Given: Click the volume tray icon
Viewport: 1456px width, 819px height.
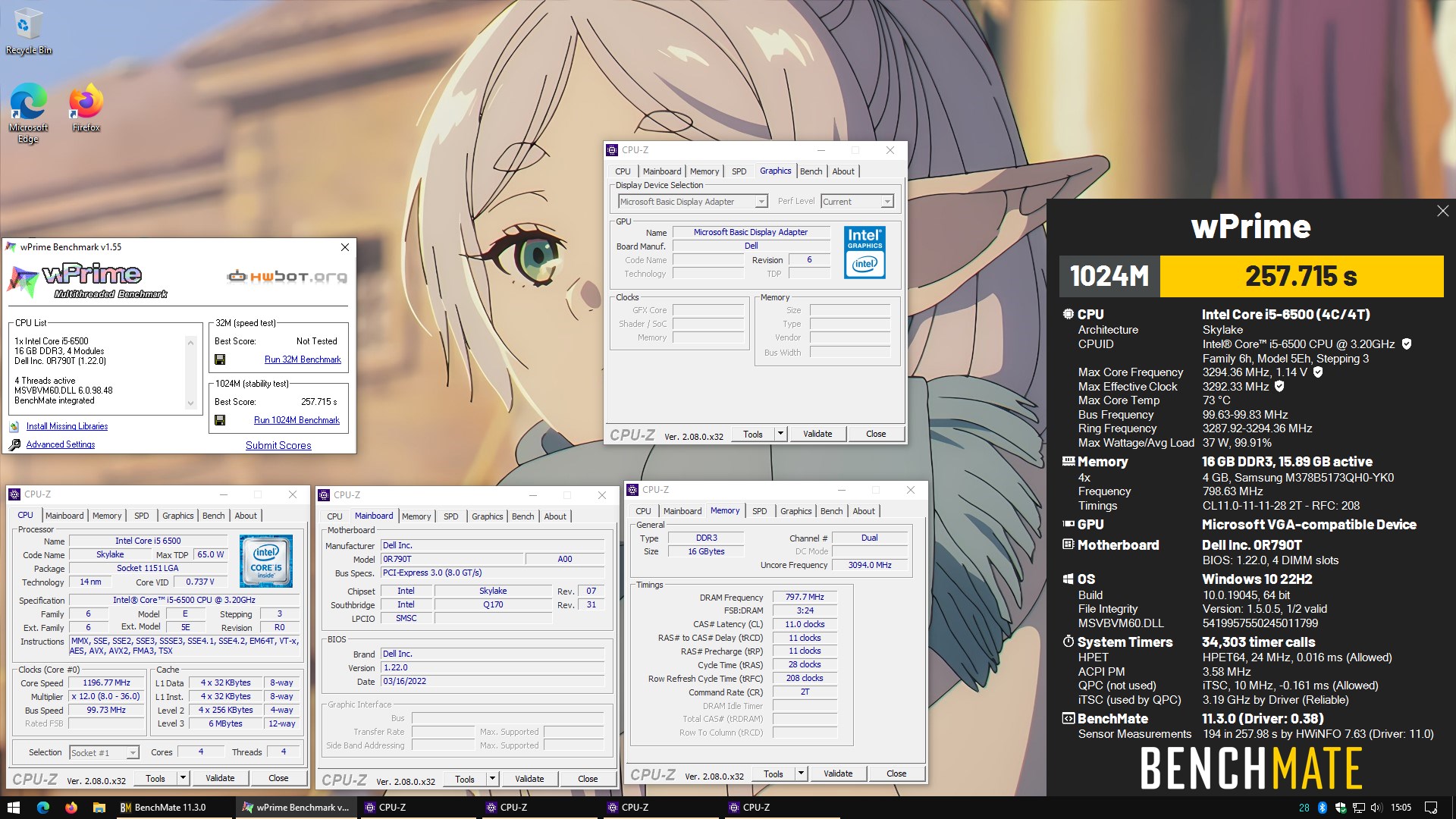Looking at the screenshot, I should pos(1376,808).
